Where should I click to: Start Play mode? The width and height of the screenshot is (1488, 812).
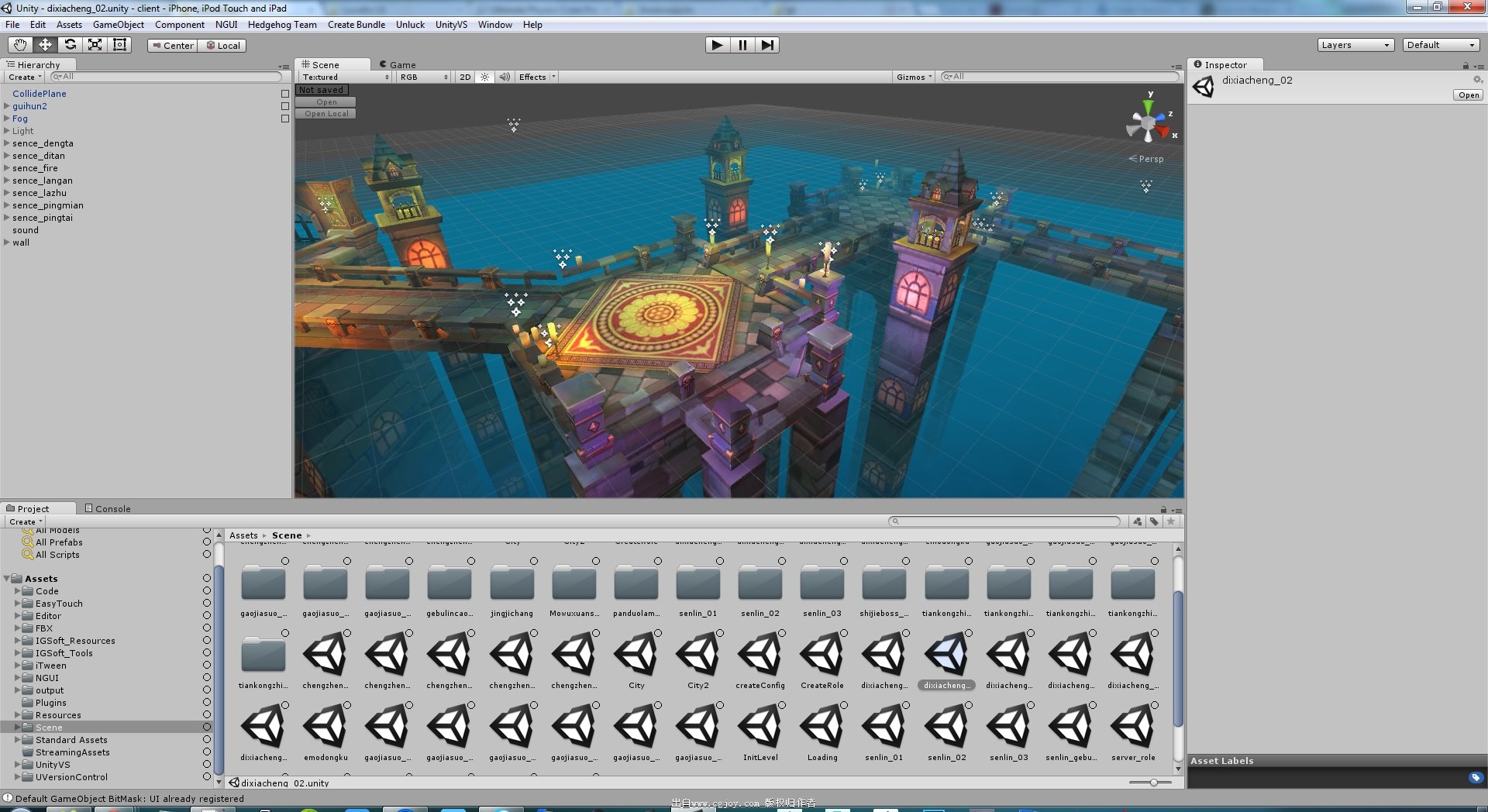[718, 45]
